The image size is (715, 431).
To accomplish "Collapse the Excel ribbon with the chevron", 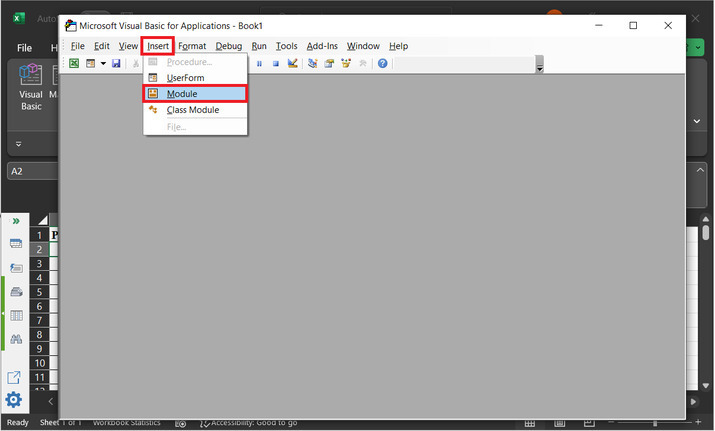I will point(697,121).
